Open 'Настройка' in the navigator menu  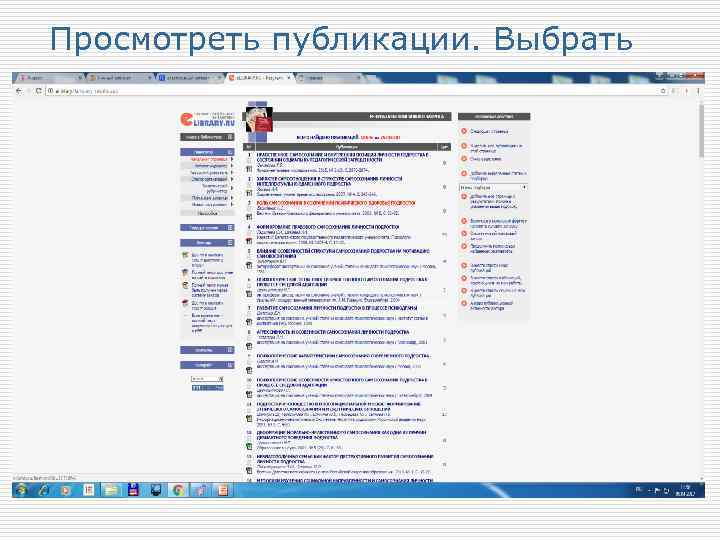208,213
